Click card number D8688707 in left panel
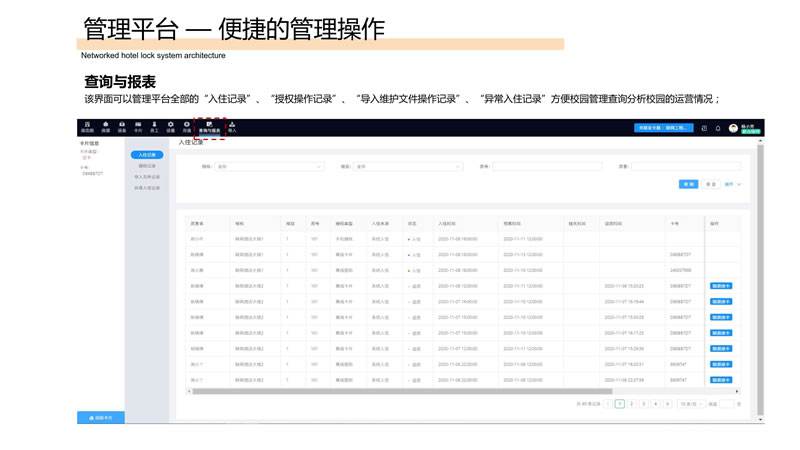 click(93, 173)
